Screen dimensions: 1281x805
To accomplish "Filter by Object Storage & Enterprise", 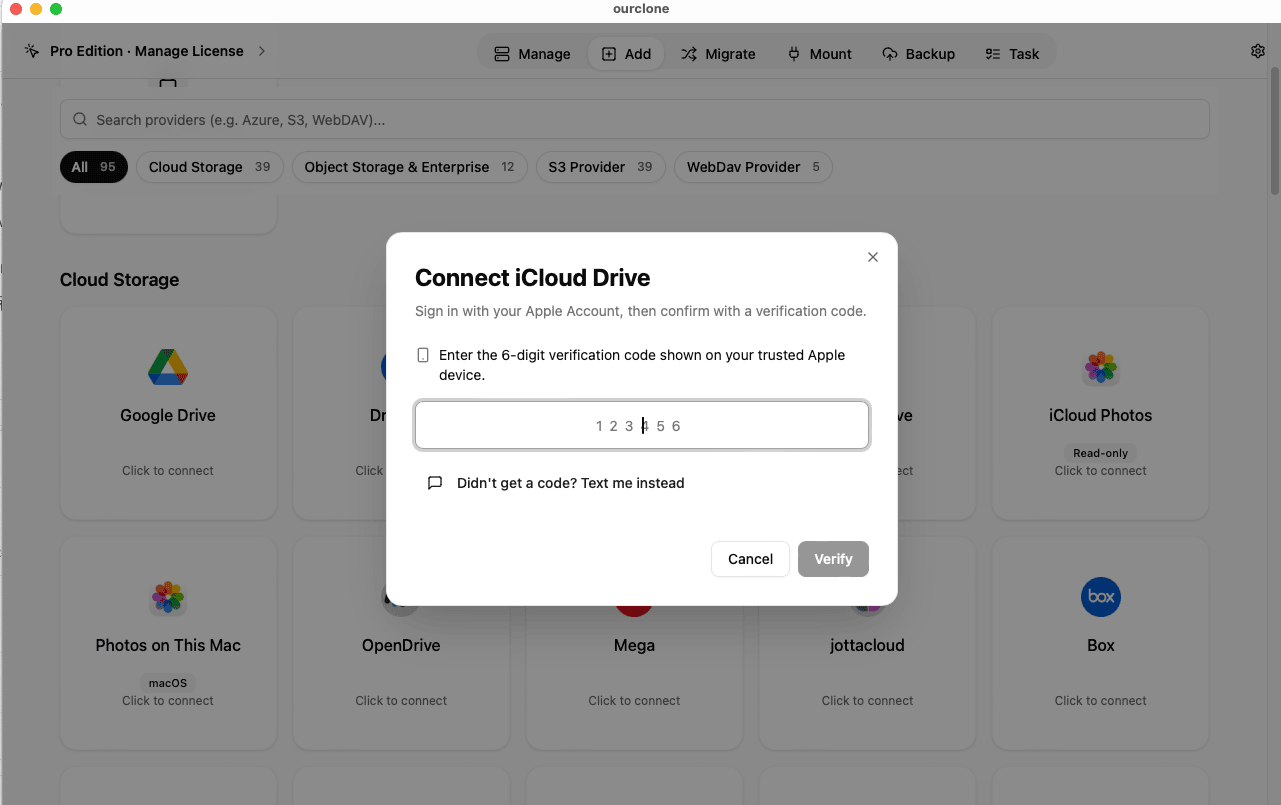I will 409,167.
